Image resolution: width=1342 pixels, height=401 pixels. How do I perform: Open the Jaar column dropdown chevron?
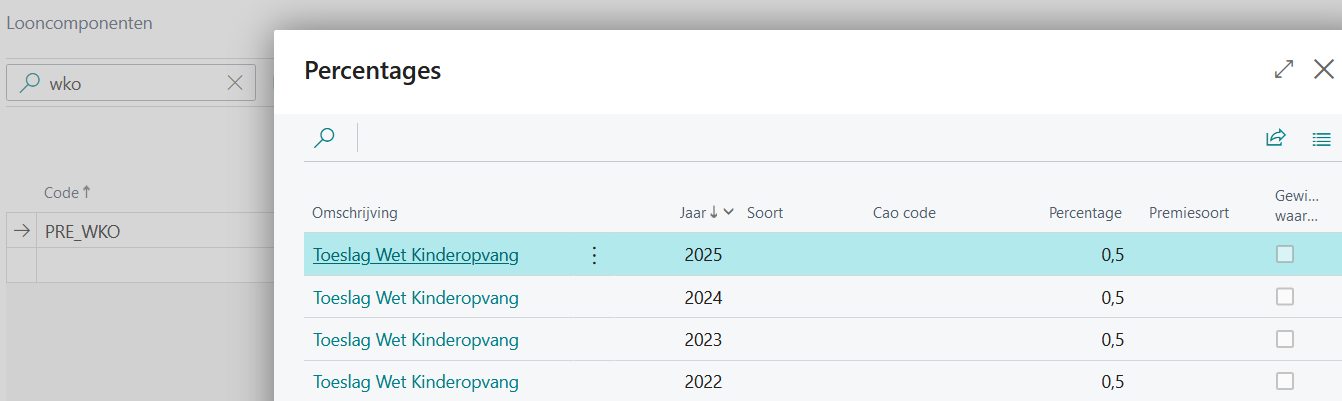729,212
